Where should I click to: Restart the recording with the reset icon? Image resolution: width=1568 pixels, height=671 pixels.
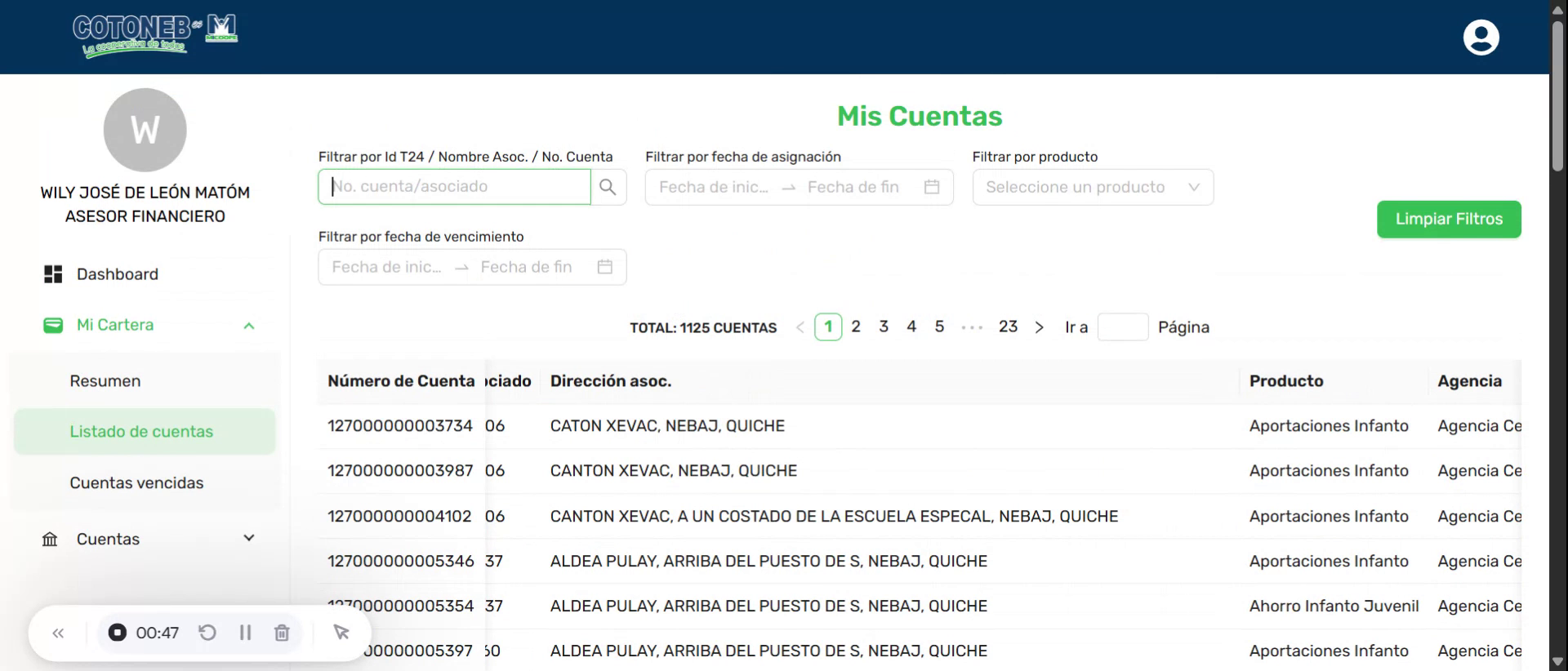[207, 633]
